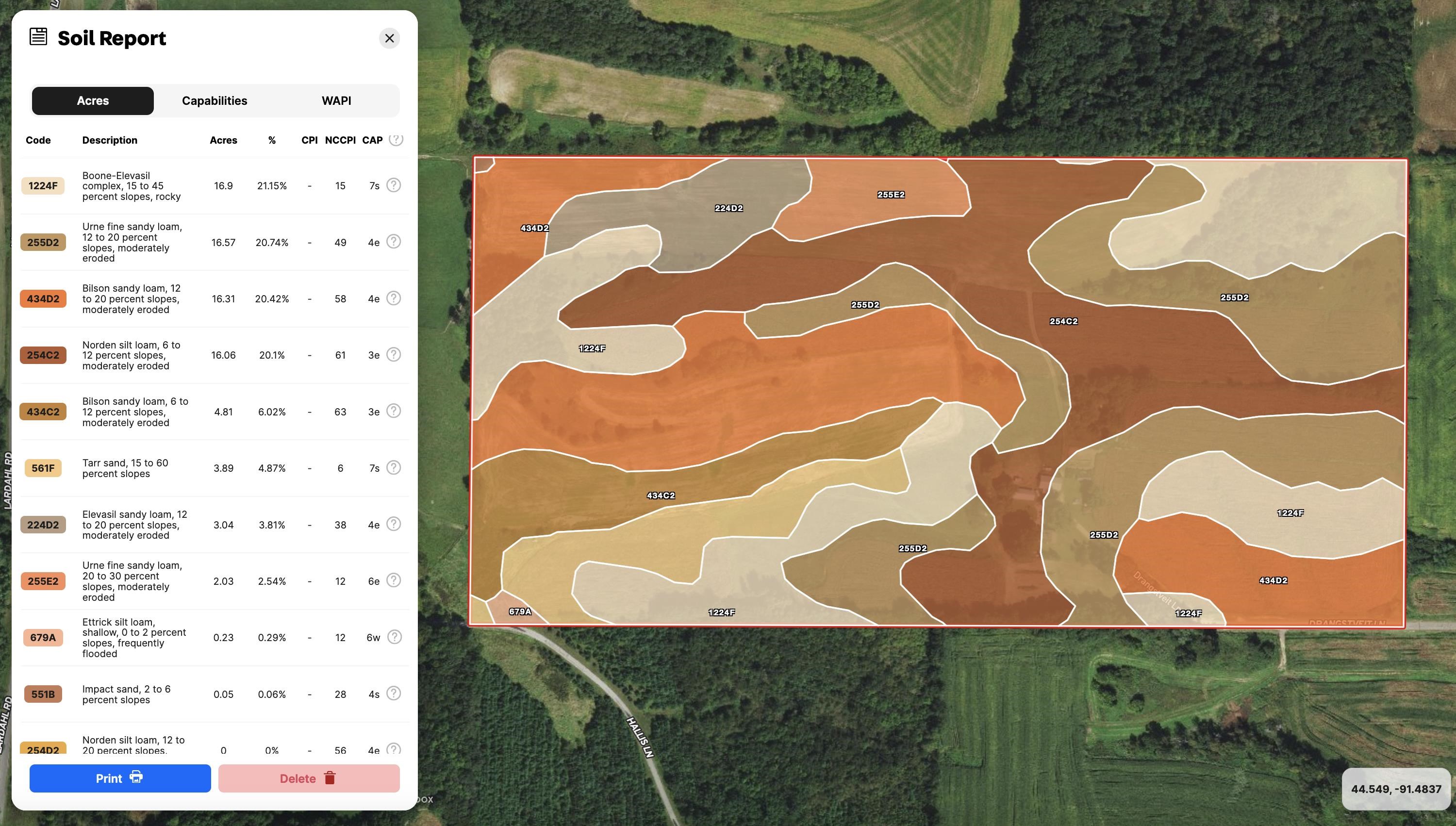Viewport: 1456px width, 826px height.
Task: Click the CPI column header
Action: 310,140
